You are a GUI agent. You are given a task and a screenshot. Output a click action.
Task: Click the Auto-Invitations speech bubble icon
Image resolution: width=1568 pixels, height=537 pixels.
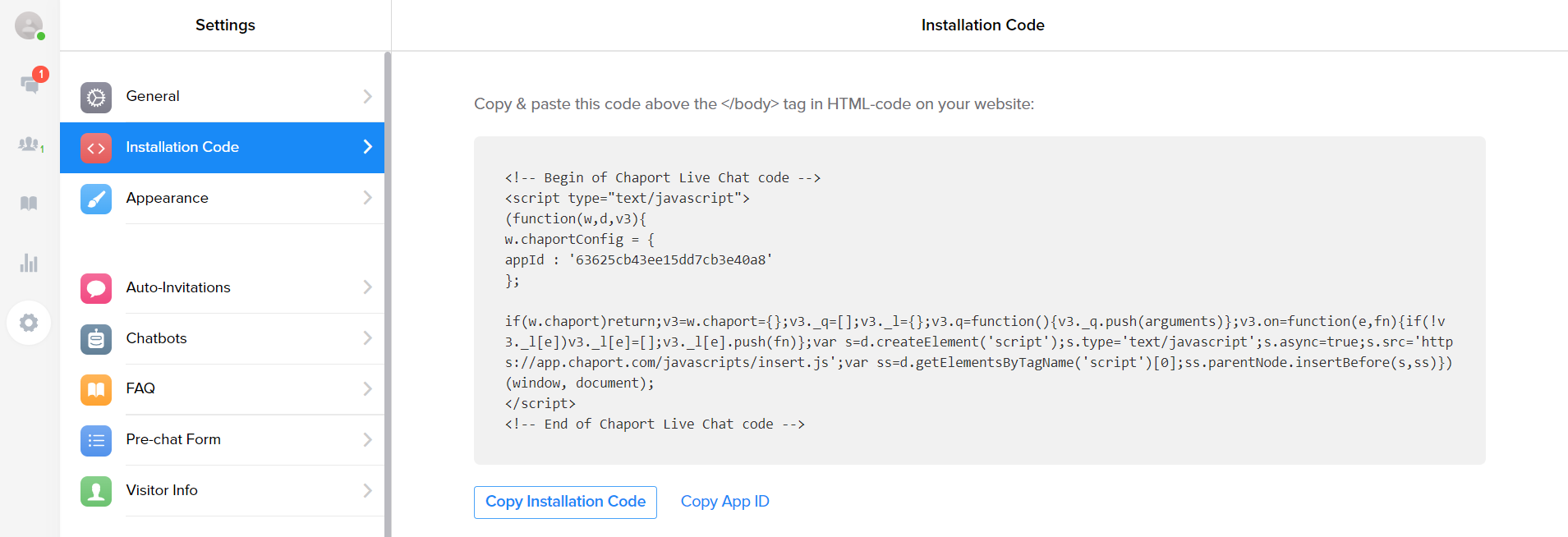(96, 288)
